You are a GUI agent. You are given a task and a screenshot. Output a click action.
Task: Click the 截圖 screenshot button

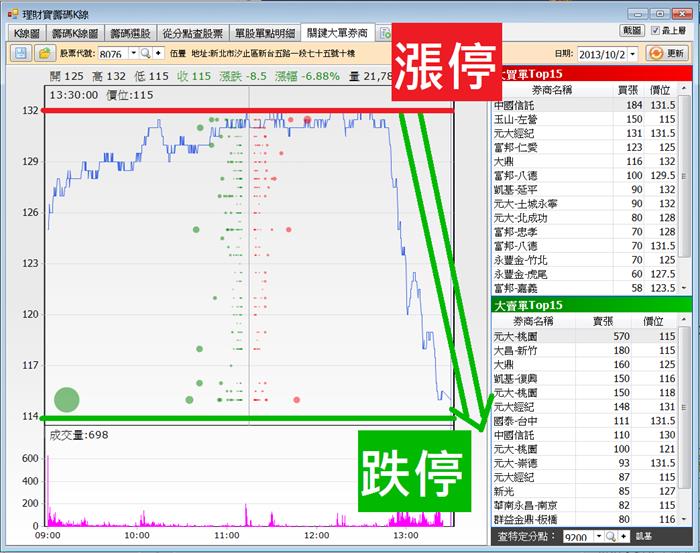(x=632, y=30)
